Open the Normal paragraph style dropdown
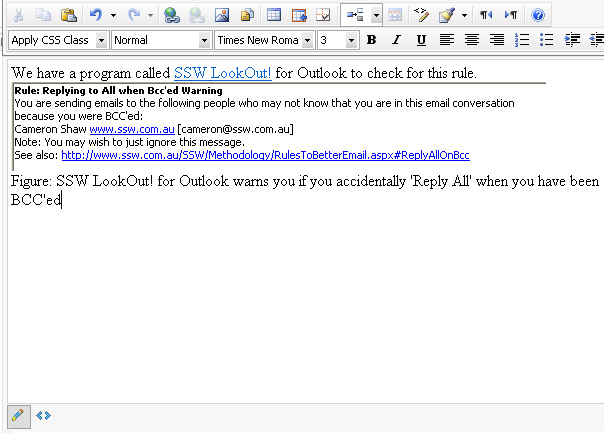Screen dimensions: 604x433 pos(161,40)
